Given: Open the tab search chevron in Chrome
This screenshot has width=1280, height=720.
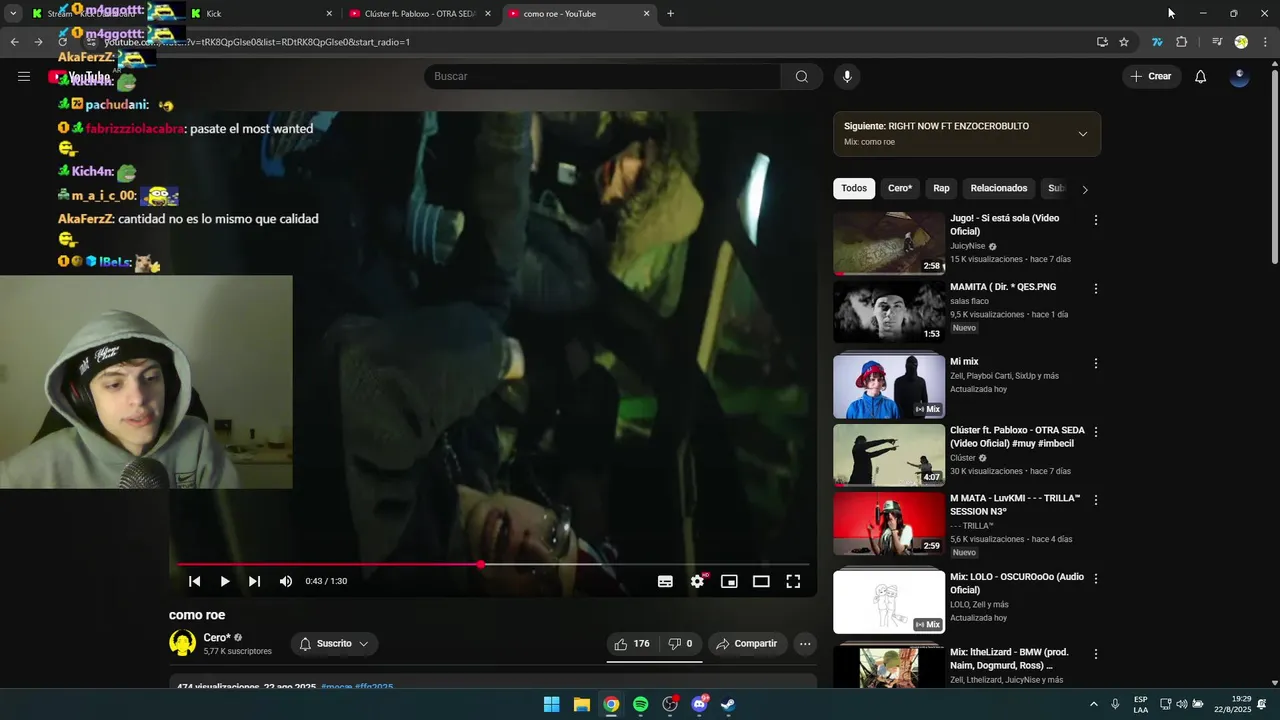Looking at the screenshot, I should click(13, 14).
